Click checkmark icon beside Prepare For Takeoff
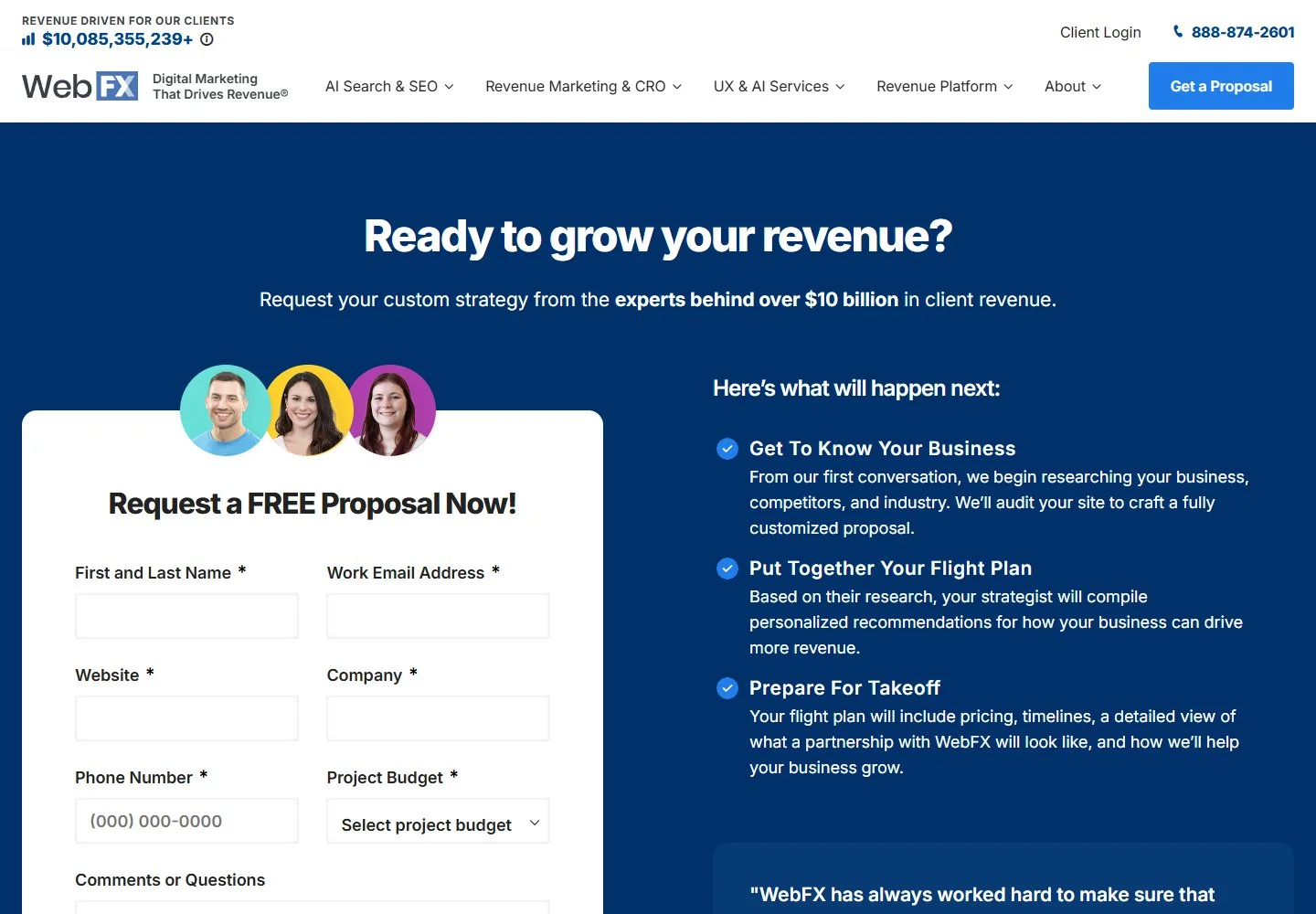Screen dimensions: 1316x914 click(727, 688)
